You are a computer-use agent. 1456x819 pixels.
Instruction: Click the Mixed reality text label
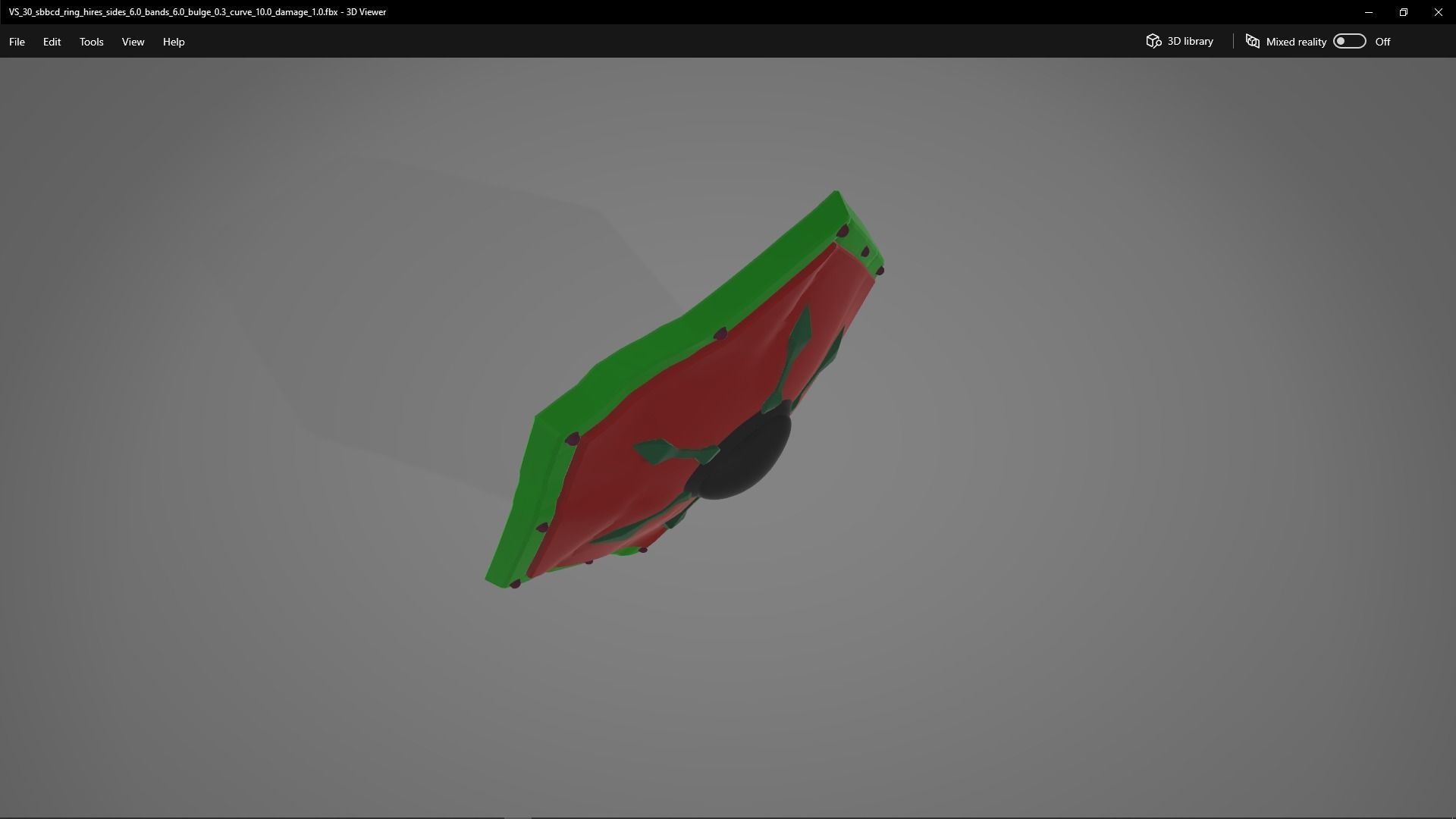click(x=1295, y=42)
